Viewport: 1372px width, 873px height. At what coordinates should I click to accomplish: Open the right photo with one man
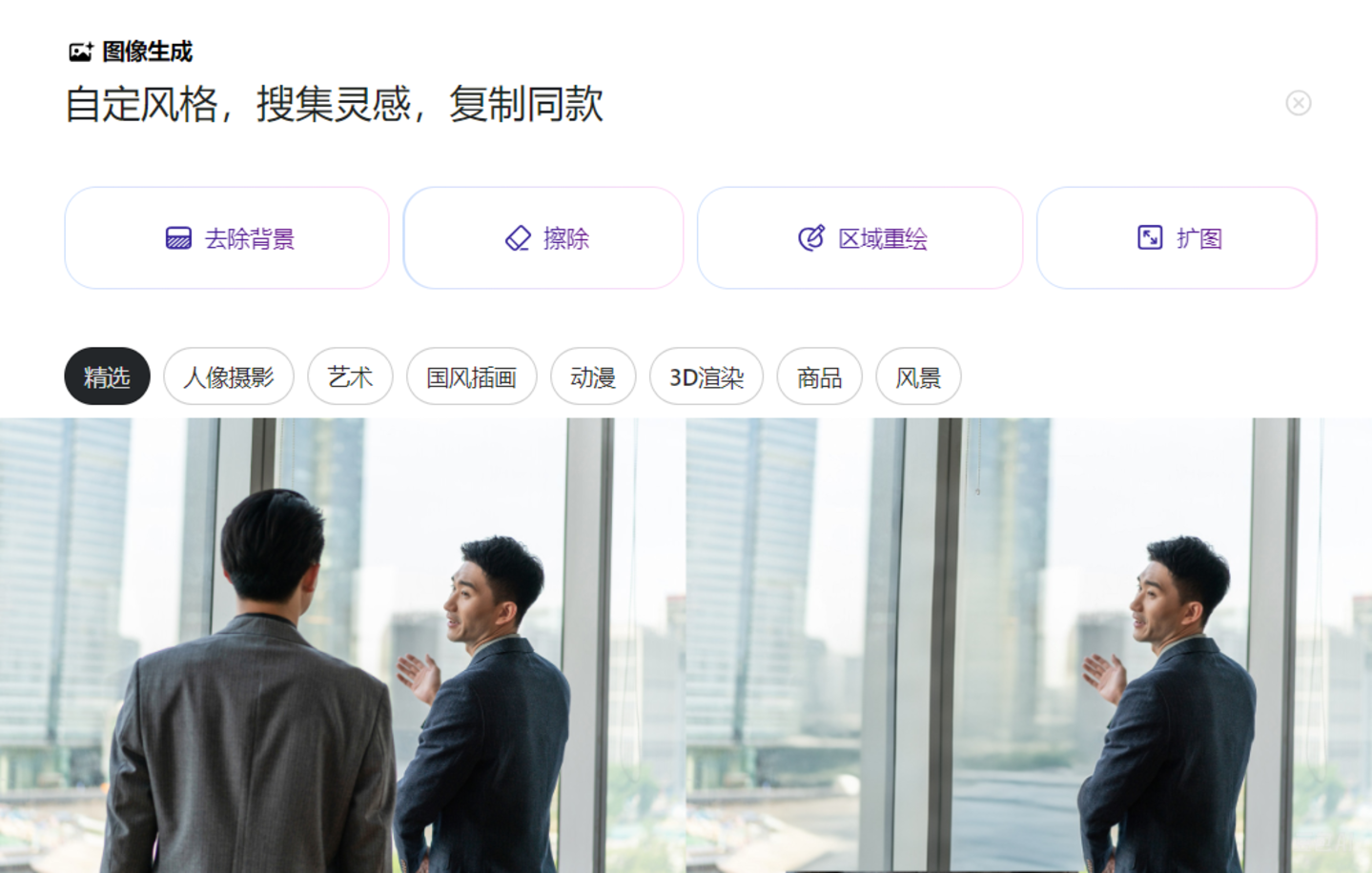click(x=1029, y=645)
